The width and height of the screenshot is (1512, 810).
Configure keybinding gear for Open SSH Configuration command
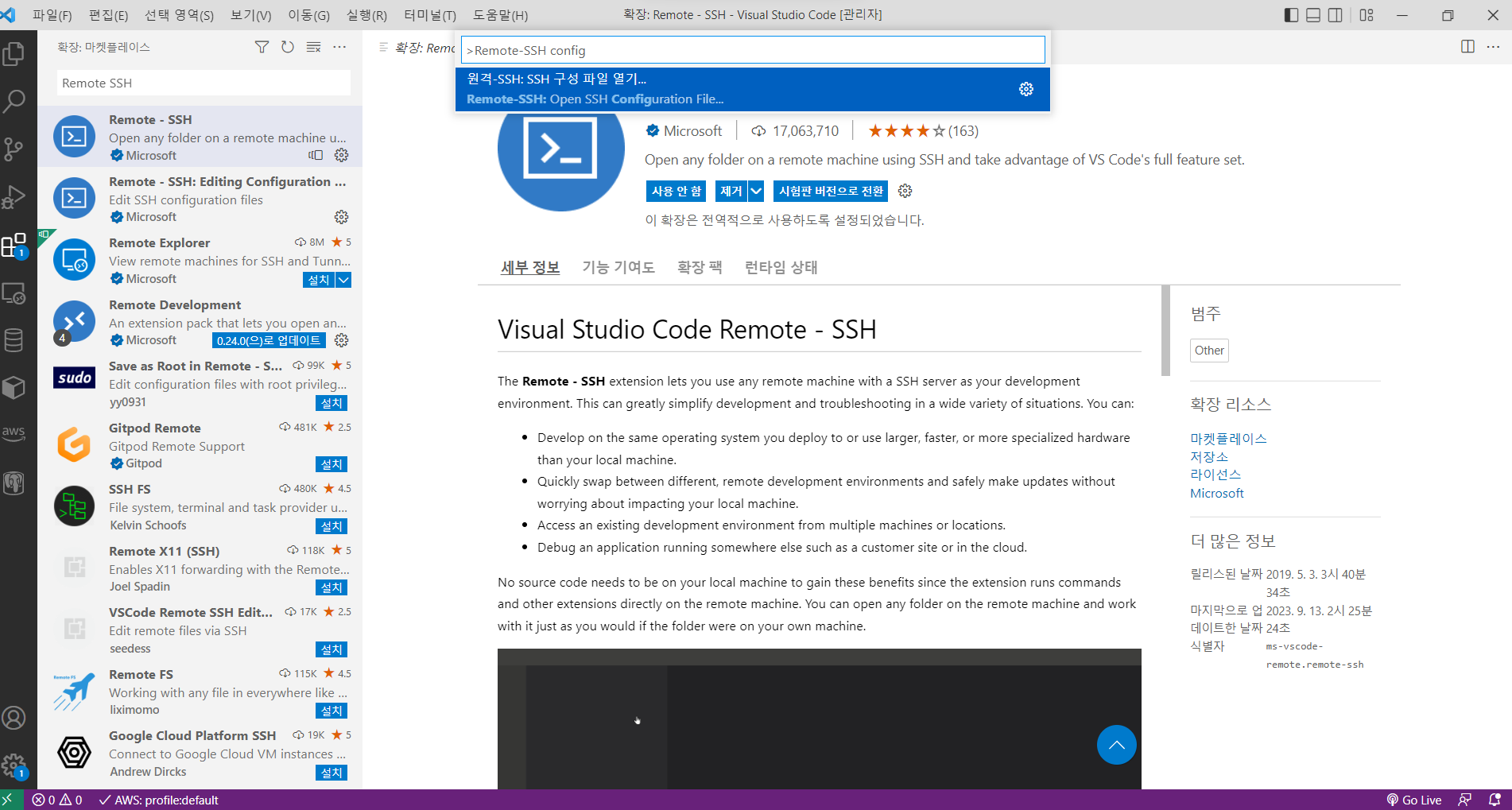tap(1026, 89)
